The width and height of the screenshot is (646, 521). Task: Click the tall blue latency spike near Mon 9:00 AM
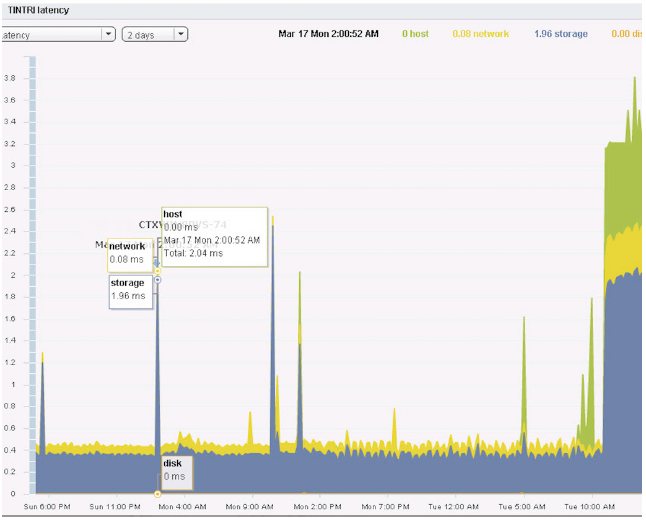click(x=273, y=338)
